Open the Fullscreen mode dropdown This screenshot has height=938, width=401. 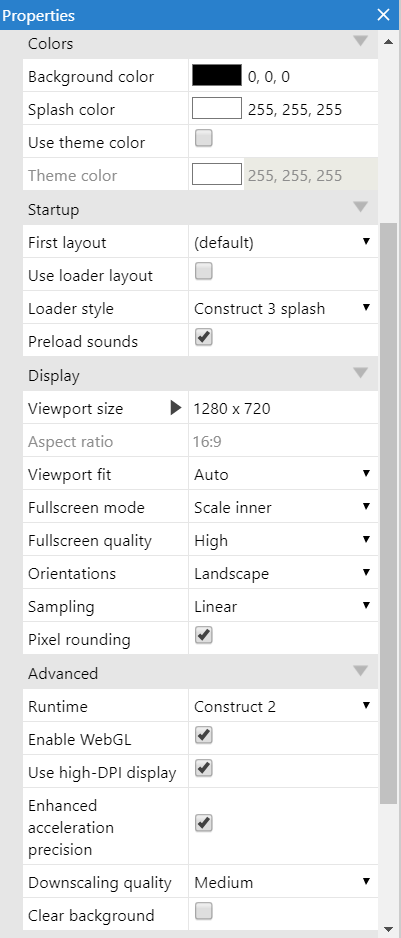tap(283, 507)
